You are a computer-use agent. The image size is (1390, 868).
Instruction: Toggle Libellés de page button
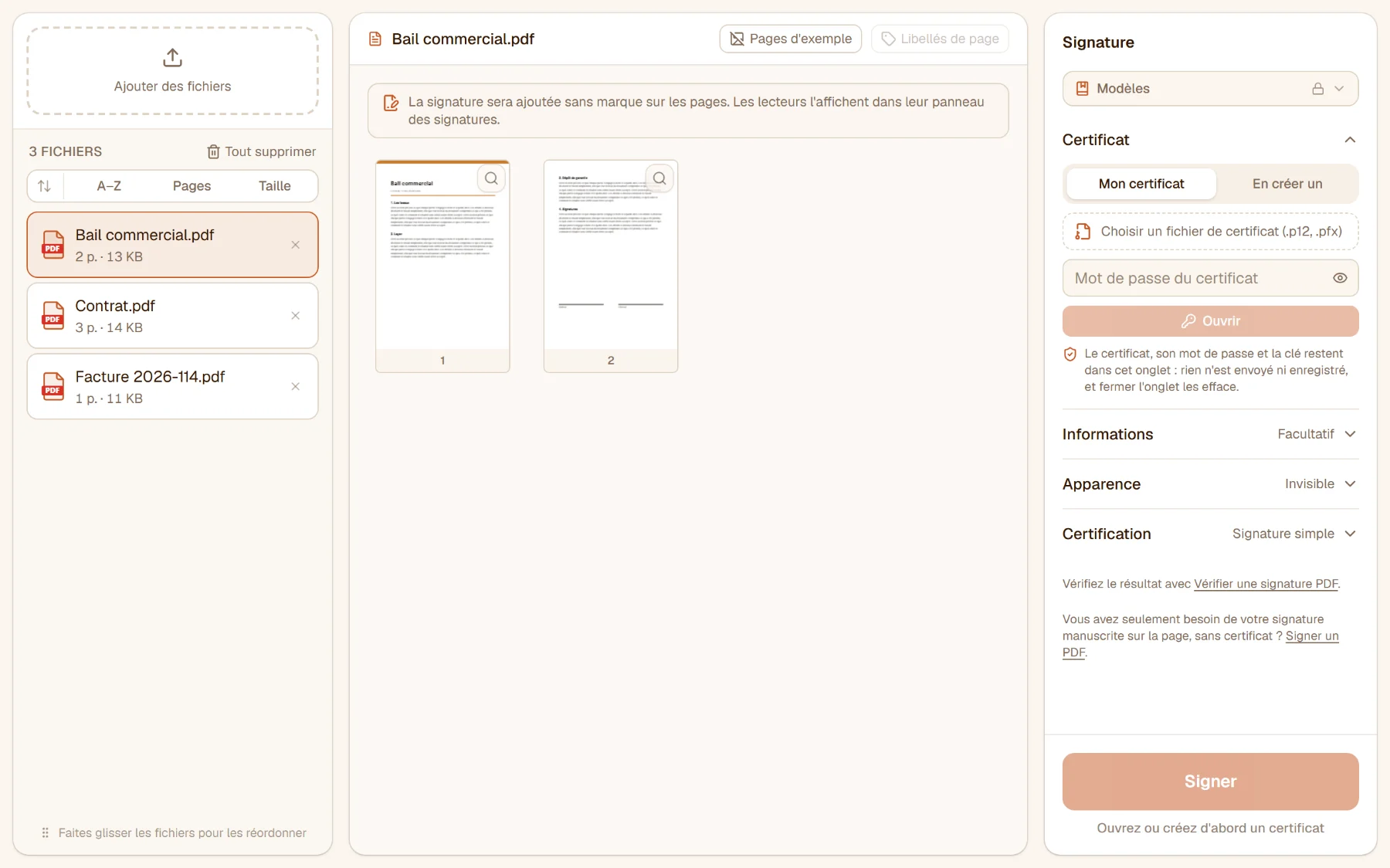[x=940, y=39]
